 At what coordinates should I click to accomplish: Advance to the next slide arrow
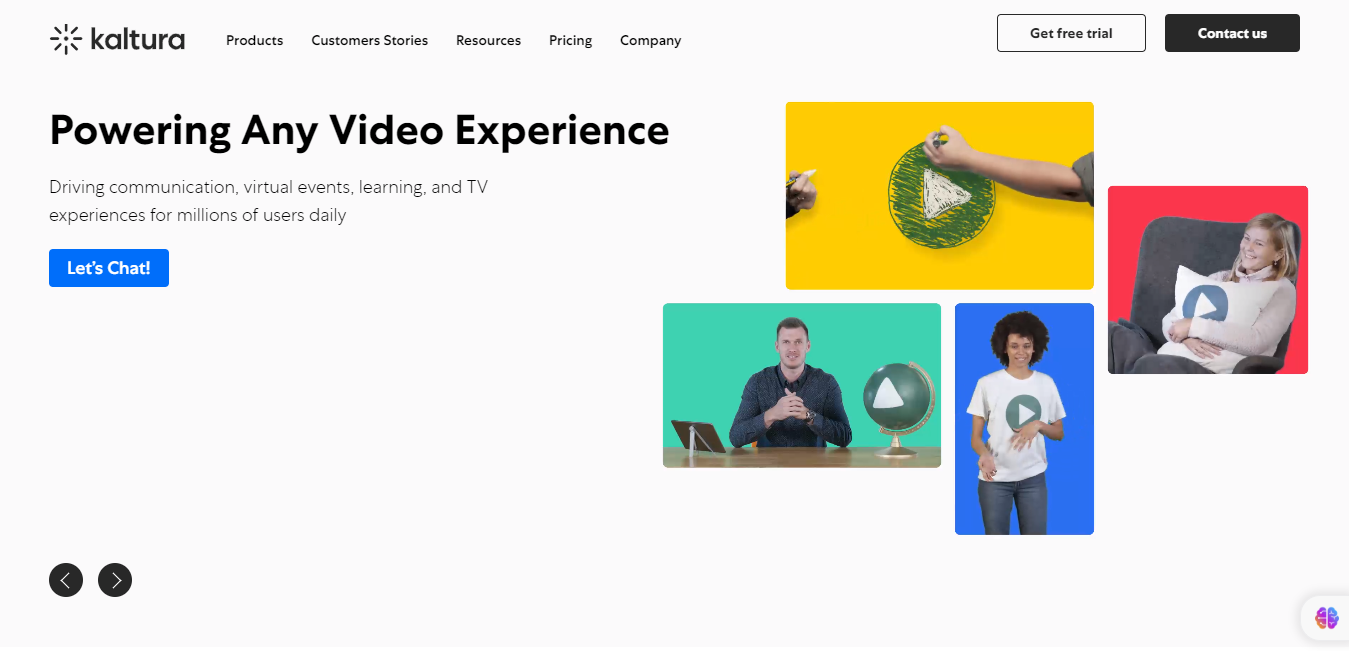click(115, 580)
